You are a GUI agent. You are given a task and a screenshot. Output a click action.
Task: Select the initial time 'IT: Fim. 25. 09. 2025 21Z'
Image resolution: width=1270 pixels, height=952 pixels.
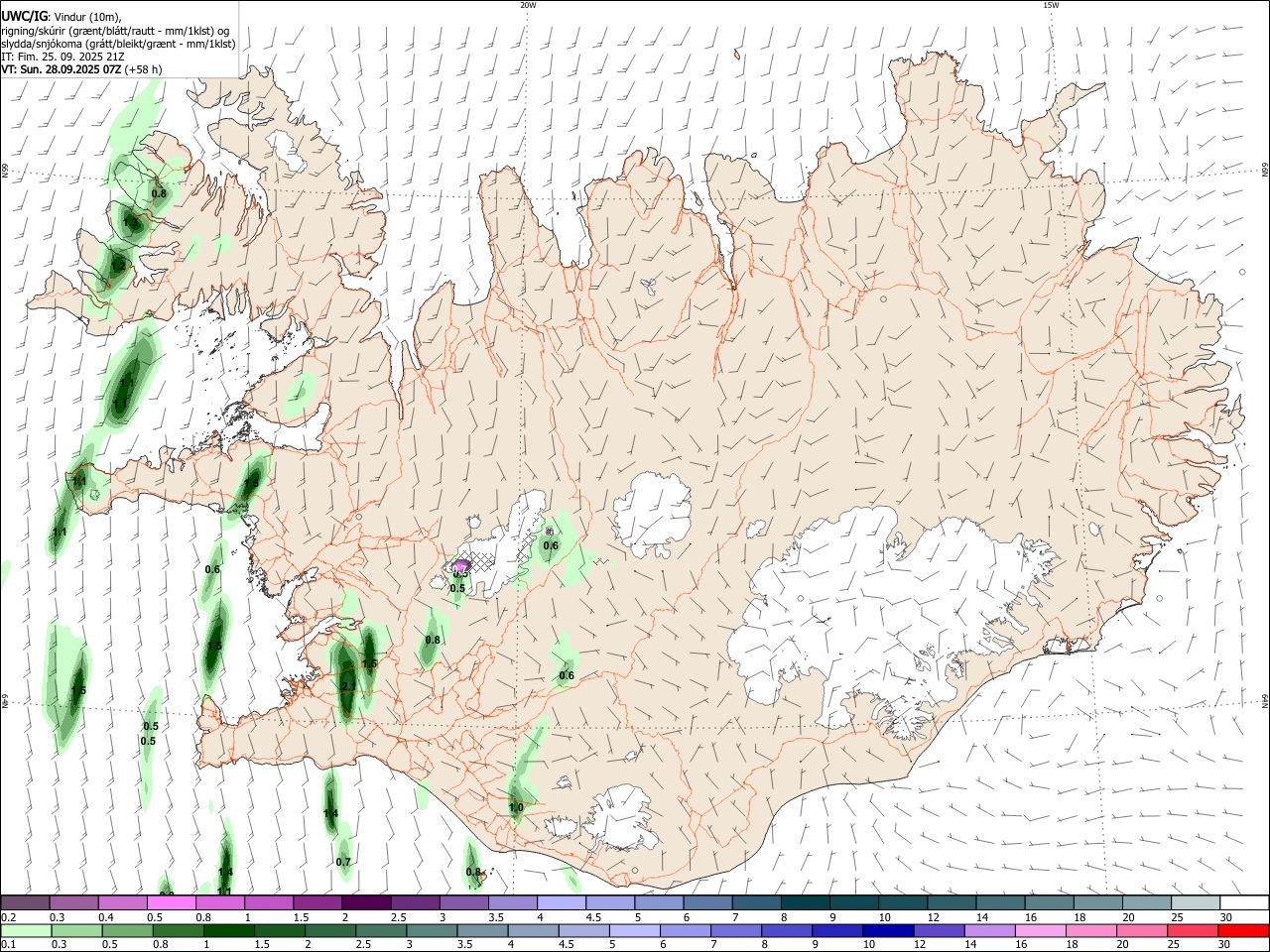62,57
